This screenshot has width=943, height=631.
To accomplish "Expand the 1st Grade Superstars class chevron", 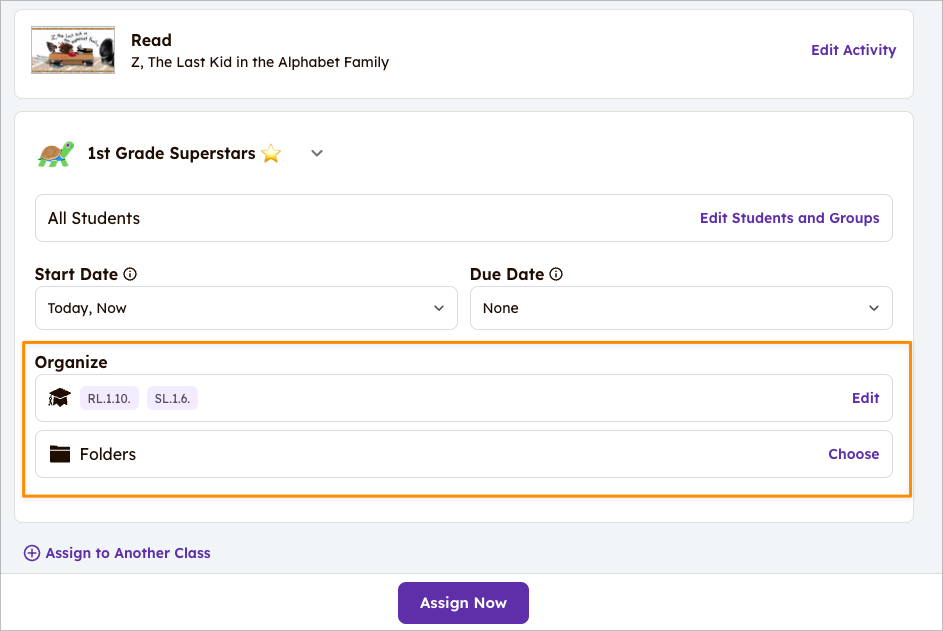I will pos(317,154).
